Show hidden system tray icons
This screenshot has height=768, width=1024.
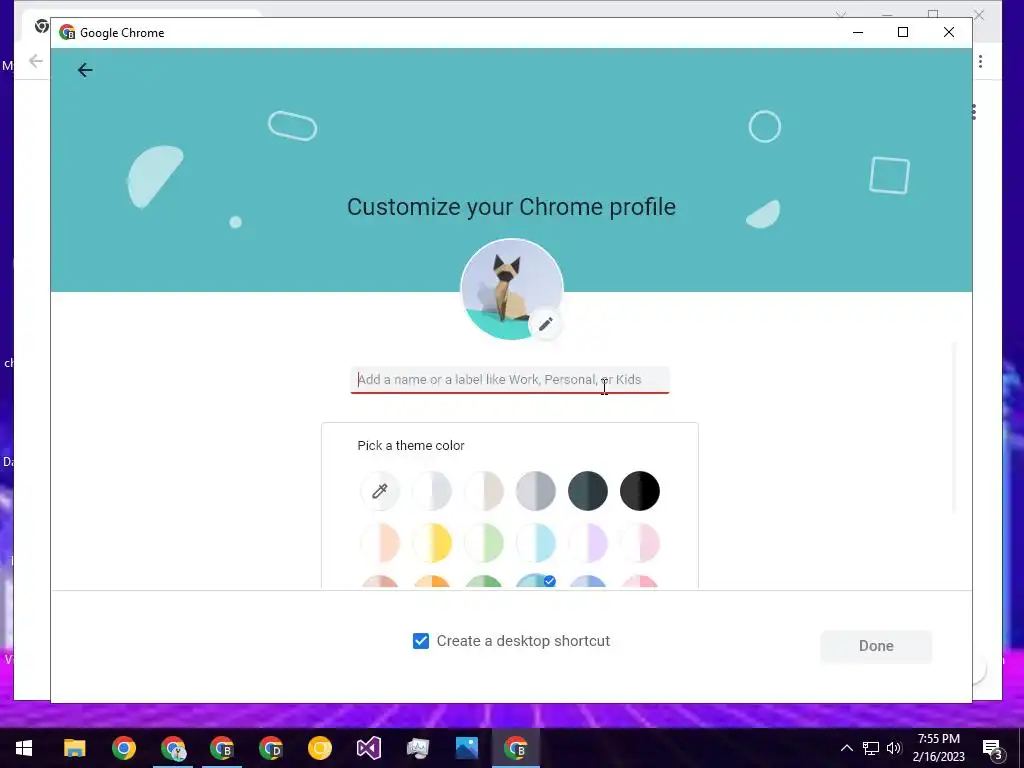(x=846, y=748)
